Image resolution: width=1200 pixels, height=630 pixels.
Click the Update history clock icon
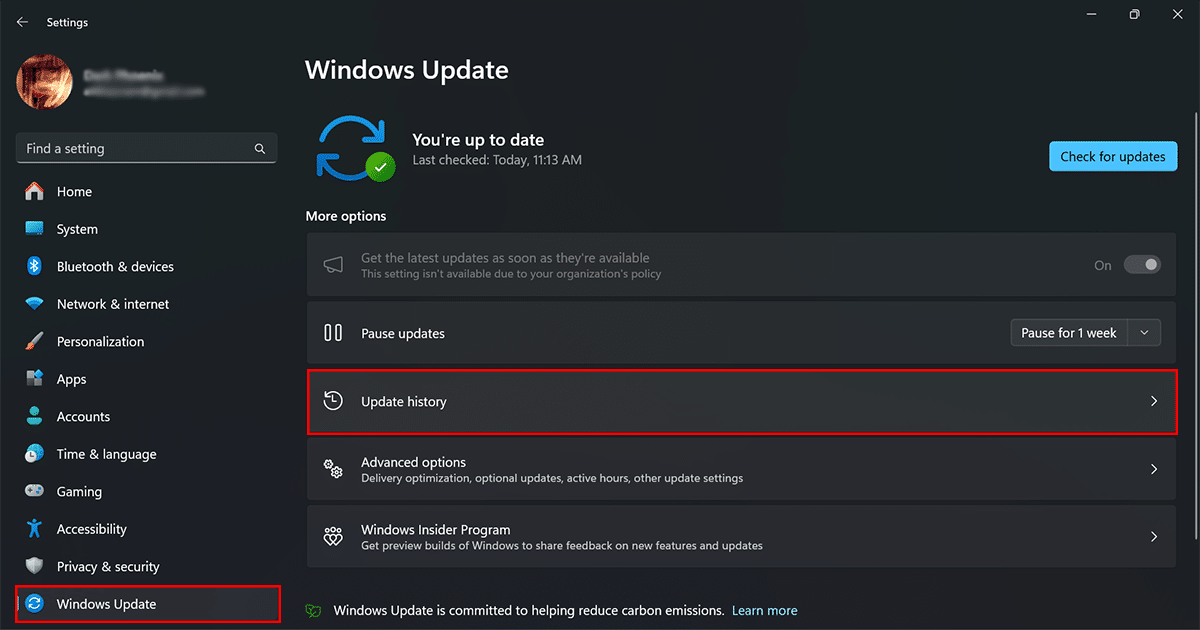[x=333, y=401]
